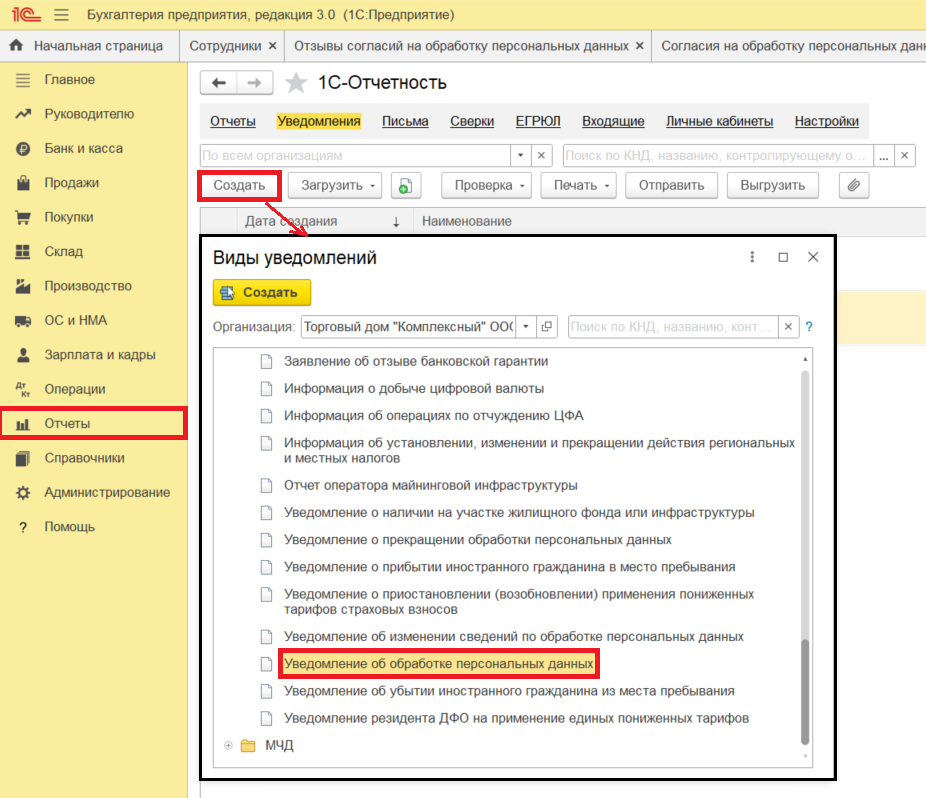Click the three-dot menu in Виды уведомлений dialog
926x798 pixels.
pyautogui.click(x=753, y=257)
